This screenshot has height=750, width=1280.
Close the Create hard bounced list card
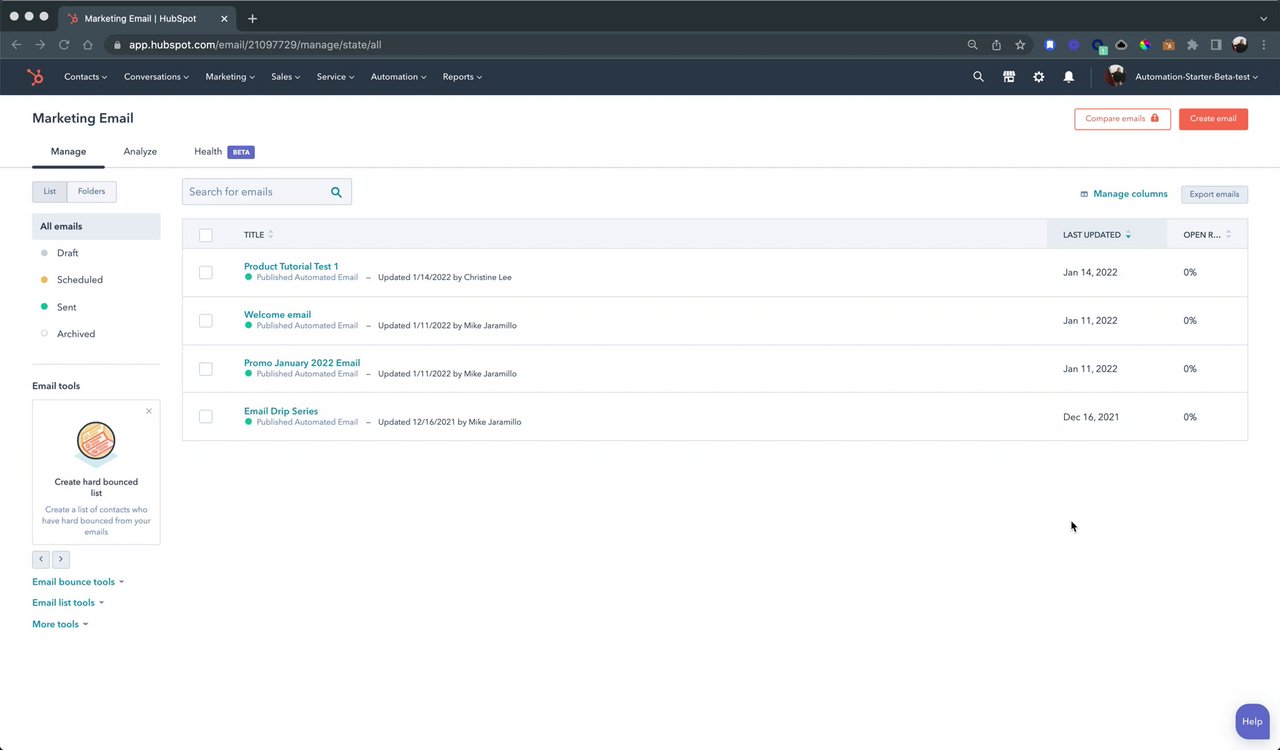click(149, 411)
